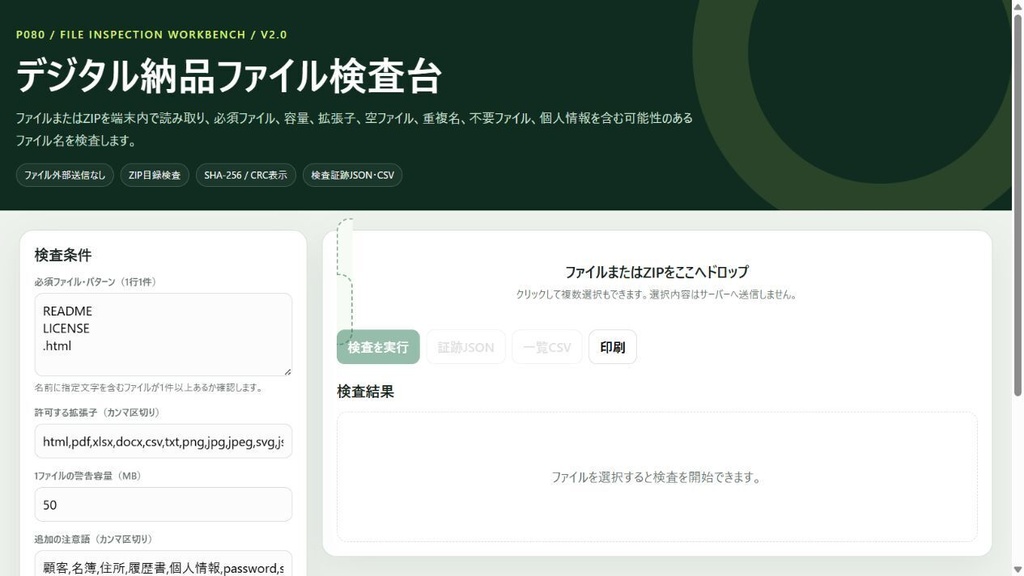Screen dimensions: 1024x576
Task: Click the 許可する拡張子 input field
Action: click(x=163, y=441)
